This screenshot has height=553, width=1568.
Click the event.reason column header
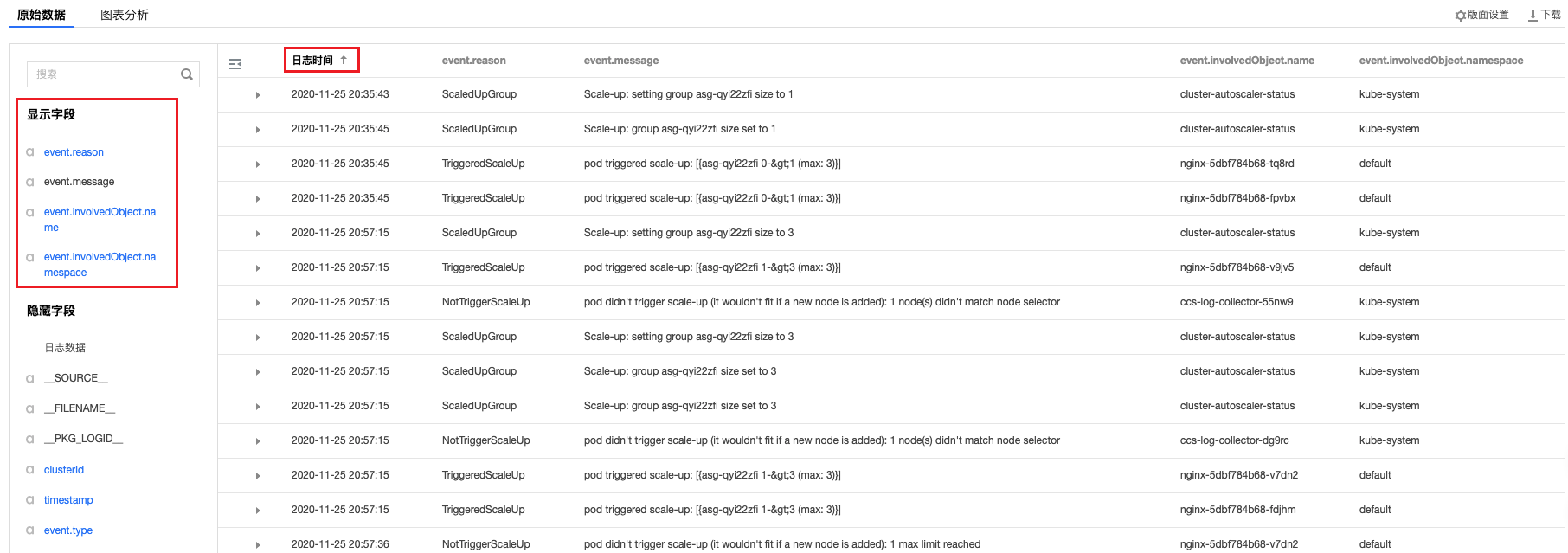474,61
